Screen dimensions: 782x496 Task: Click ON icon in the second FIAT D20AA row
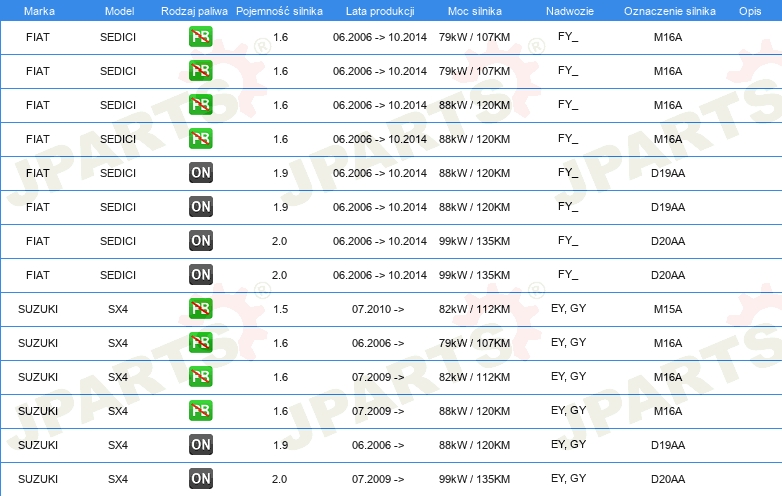[x=200, y=274]
